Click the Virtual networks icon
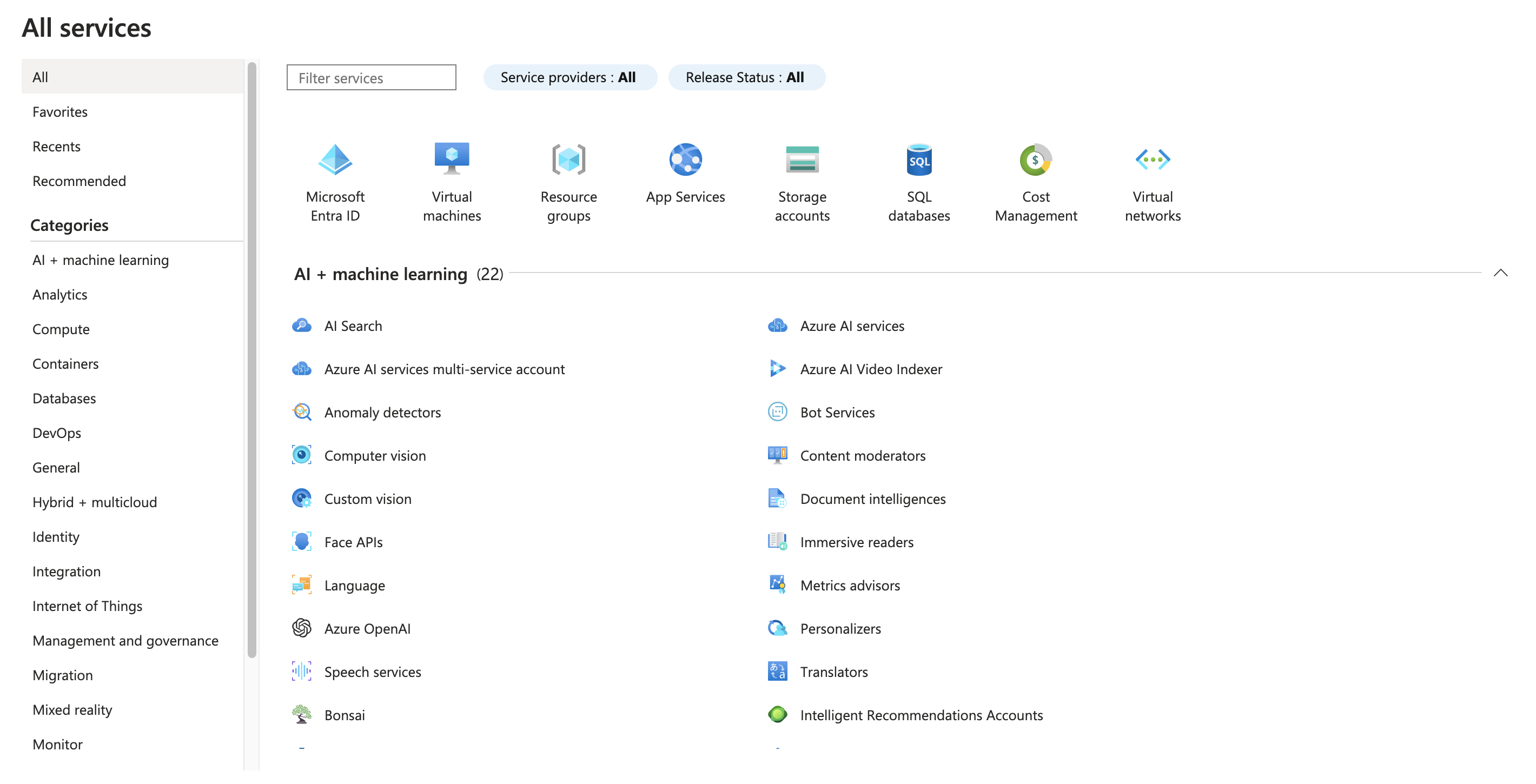 point(1152,159)
